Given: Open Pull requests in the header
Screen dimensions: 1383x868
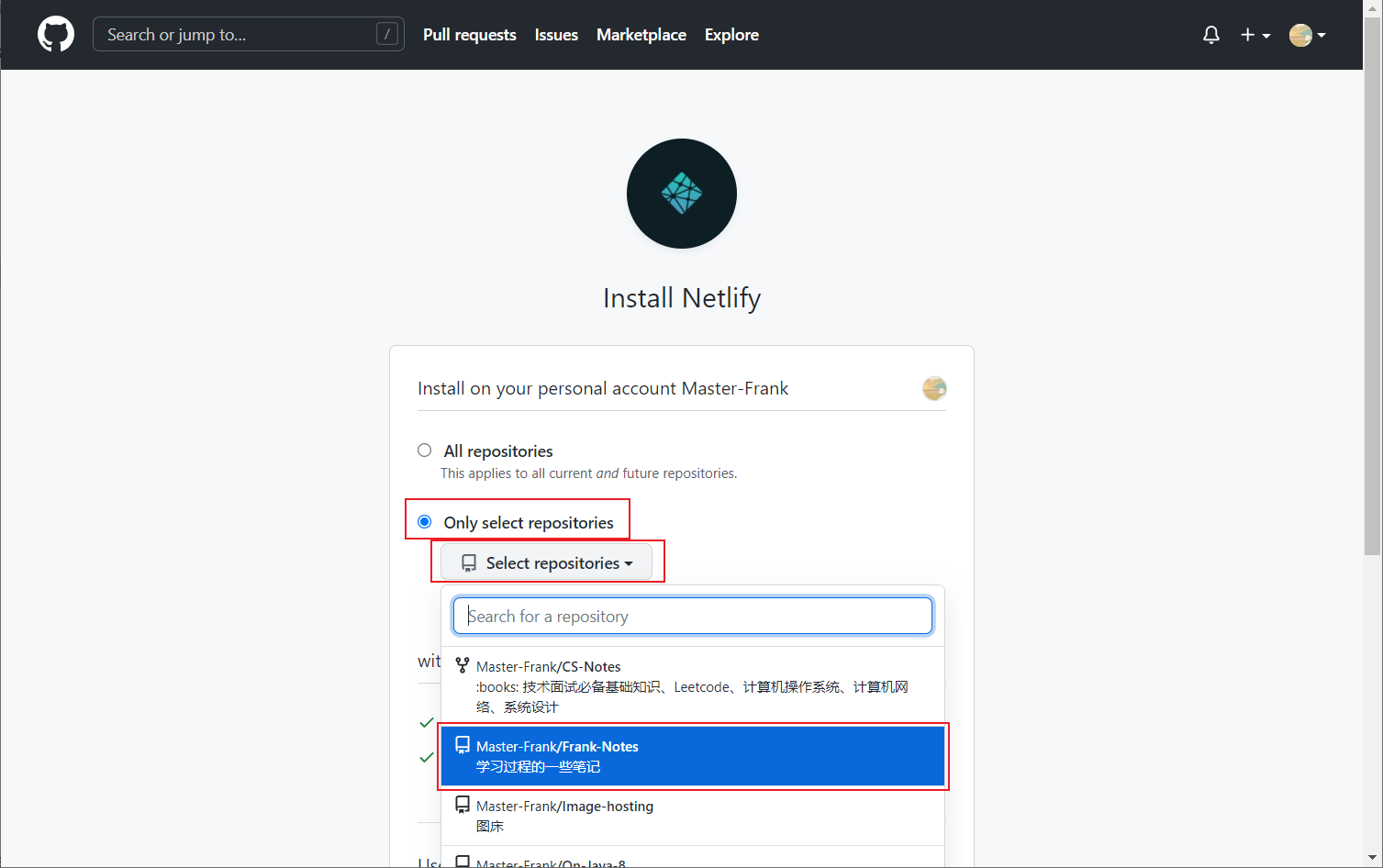Looking at the screenshot, I should point(470,35).
